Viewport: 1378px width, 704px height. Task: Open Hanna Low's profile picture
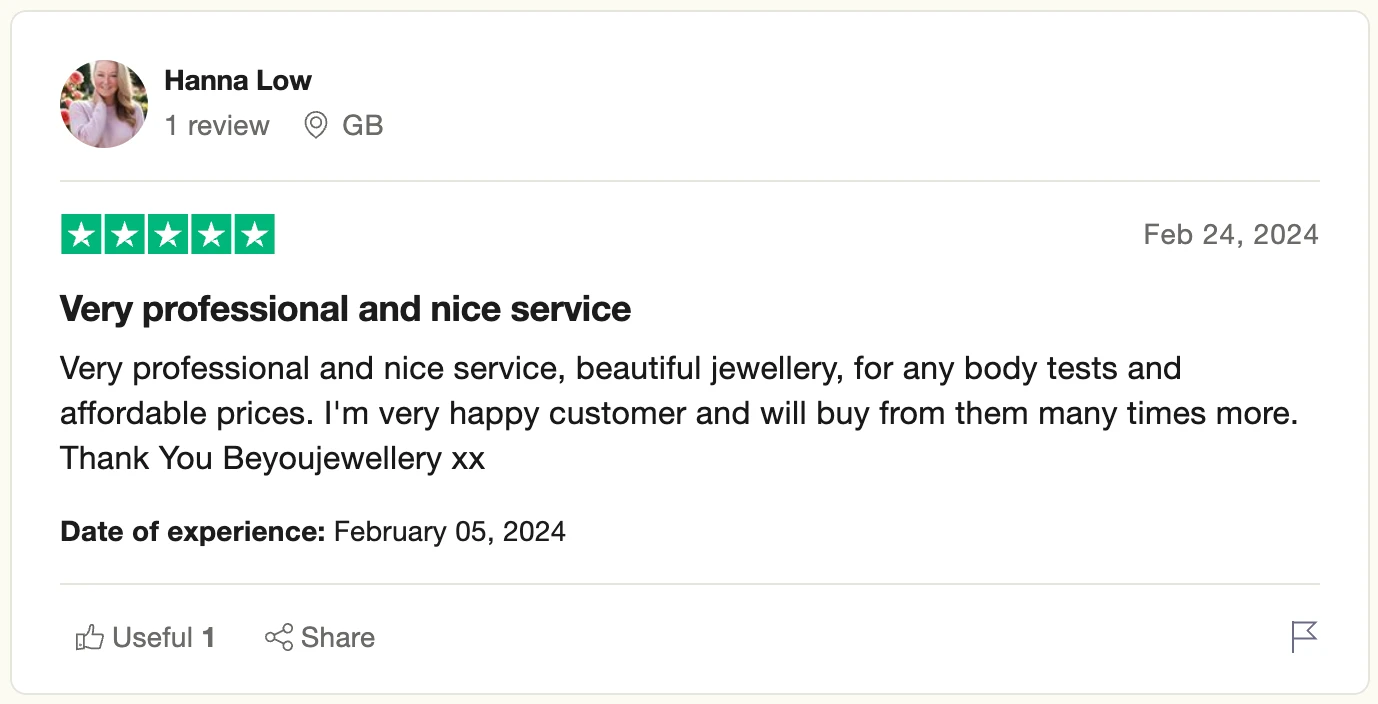coord(104,104)
